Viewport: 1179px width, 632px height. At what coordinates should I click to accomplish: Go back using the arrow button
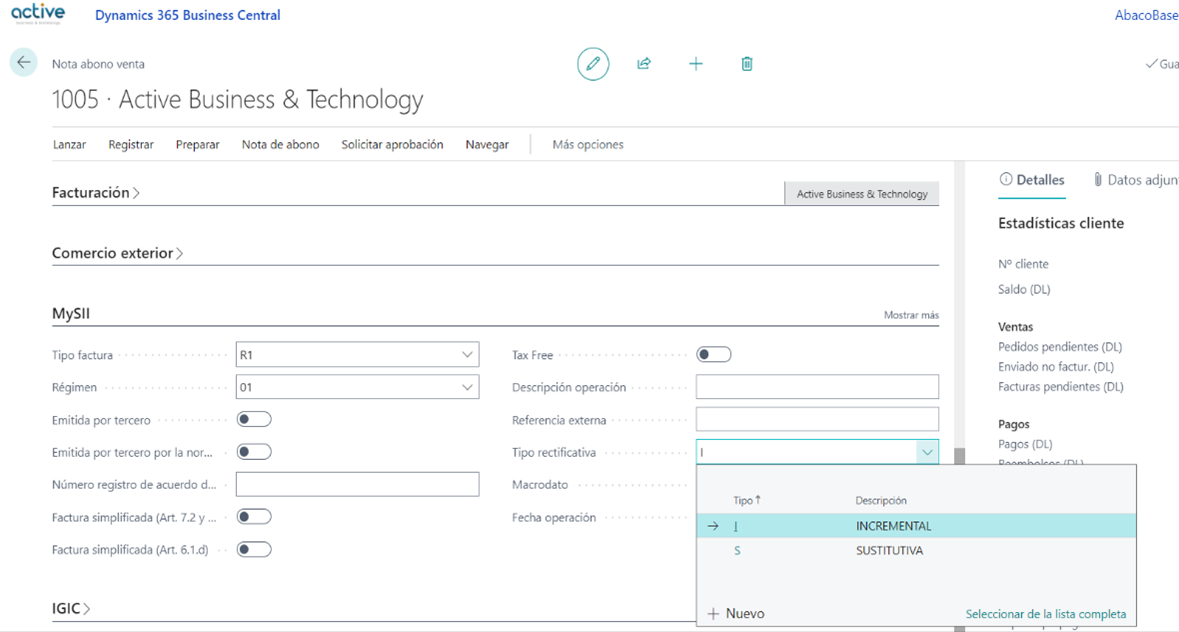click(23, 62)
